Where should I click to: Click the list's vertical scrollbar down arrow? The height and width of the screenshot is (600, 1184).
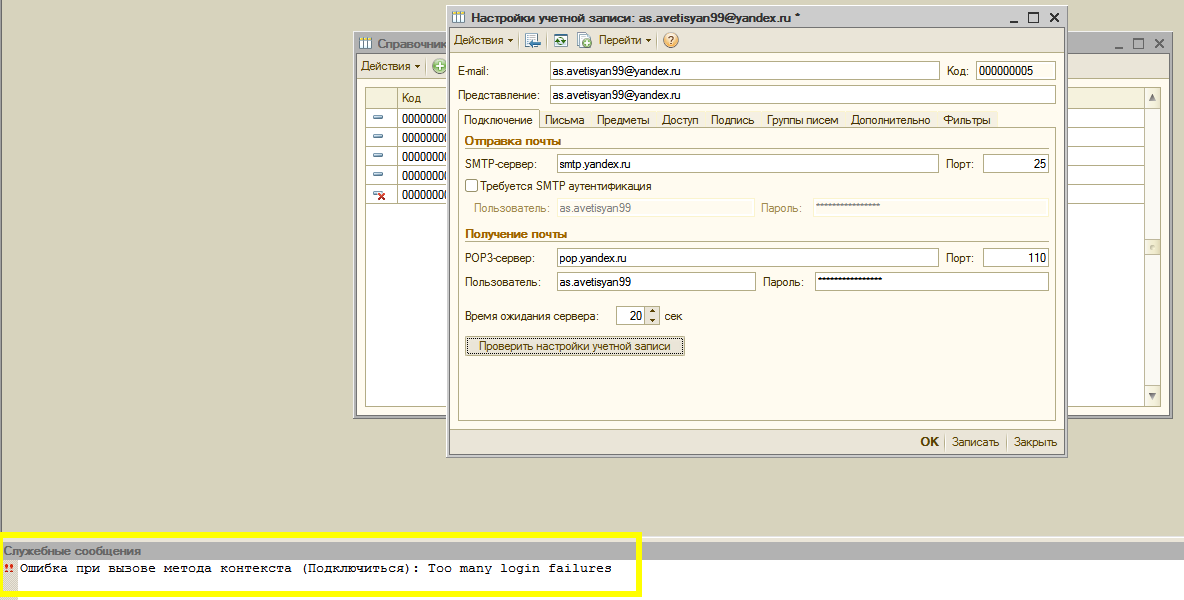pyautogui.click(x=1152, y=397)
